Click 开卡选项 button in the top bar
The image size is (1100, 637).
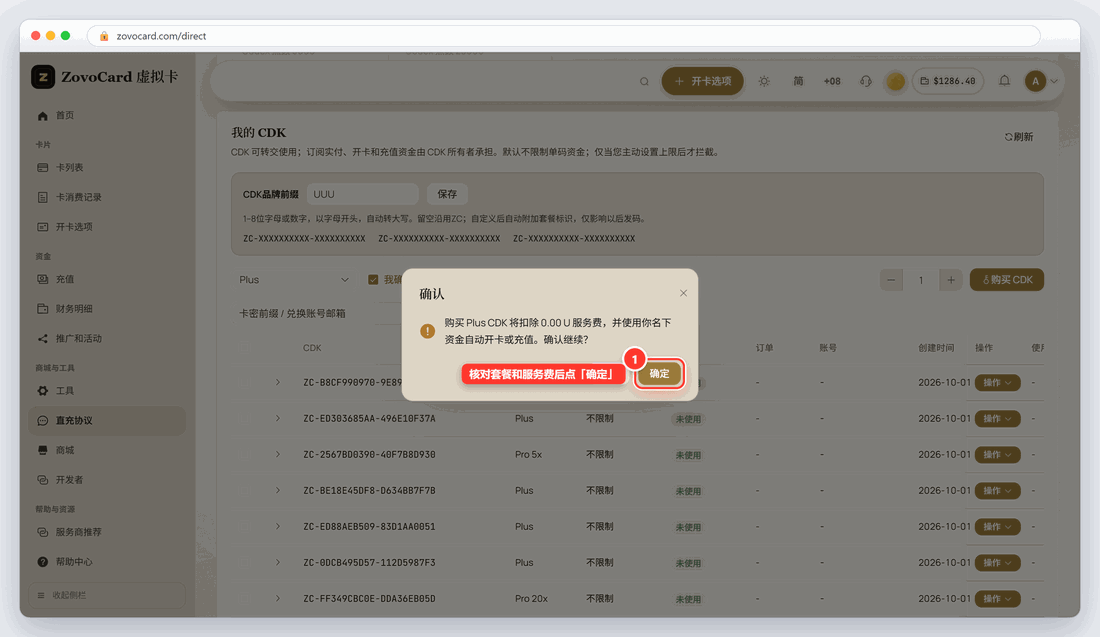pyautogui.click(x=702, y=81)
